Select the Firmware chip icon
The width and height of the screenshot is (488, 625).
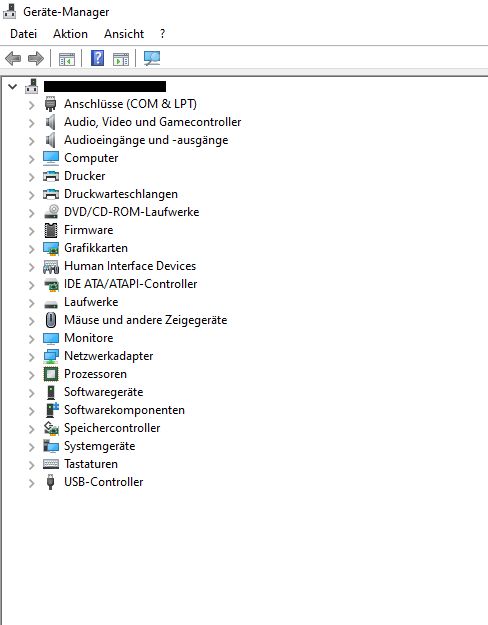pyautogui.click(x=51, y=230)
